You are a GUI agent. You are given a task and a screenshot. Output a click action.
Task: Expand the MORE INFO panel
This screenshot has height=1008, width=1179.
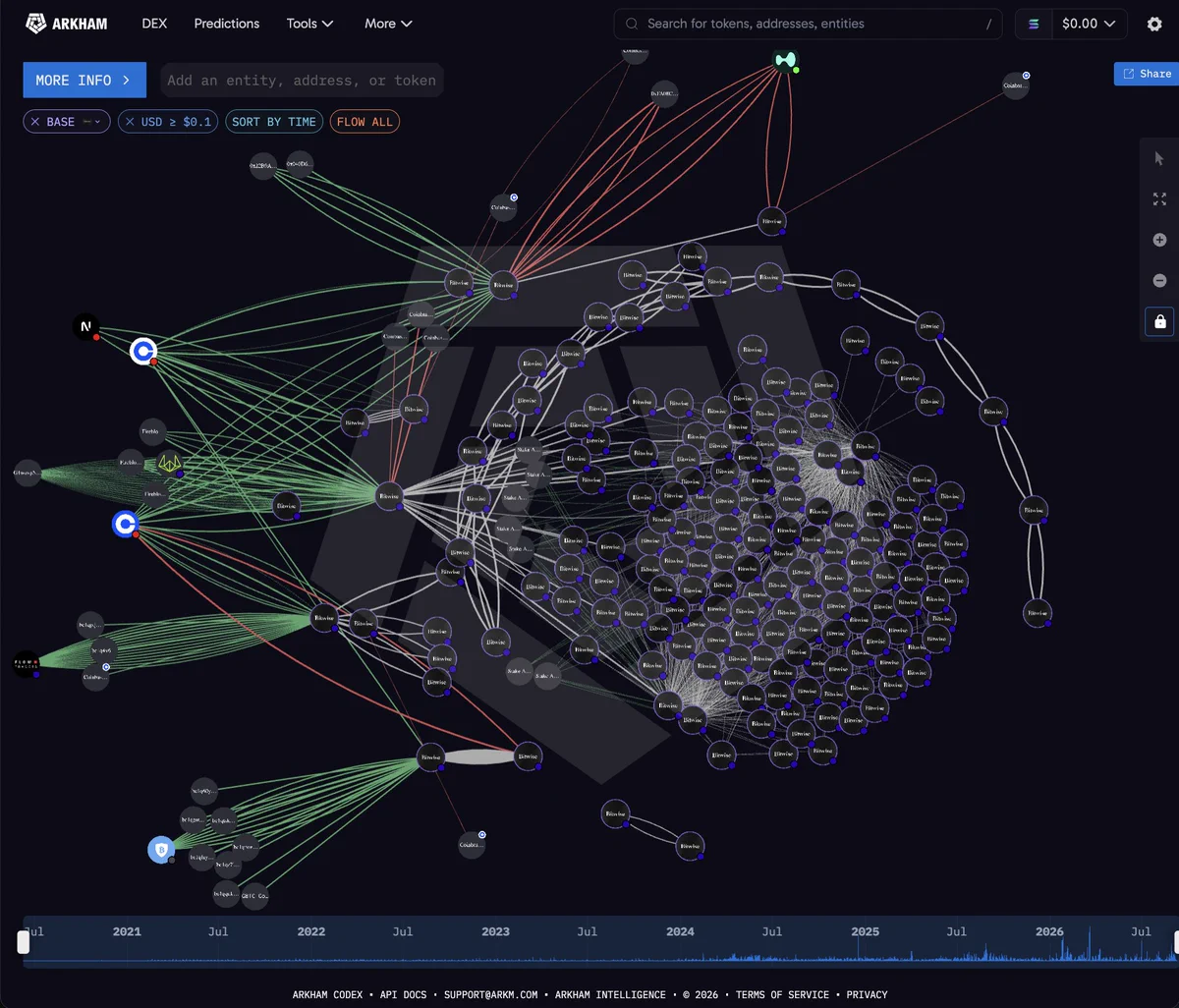coord(84,81)
